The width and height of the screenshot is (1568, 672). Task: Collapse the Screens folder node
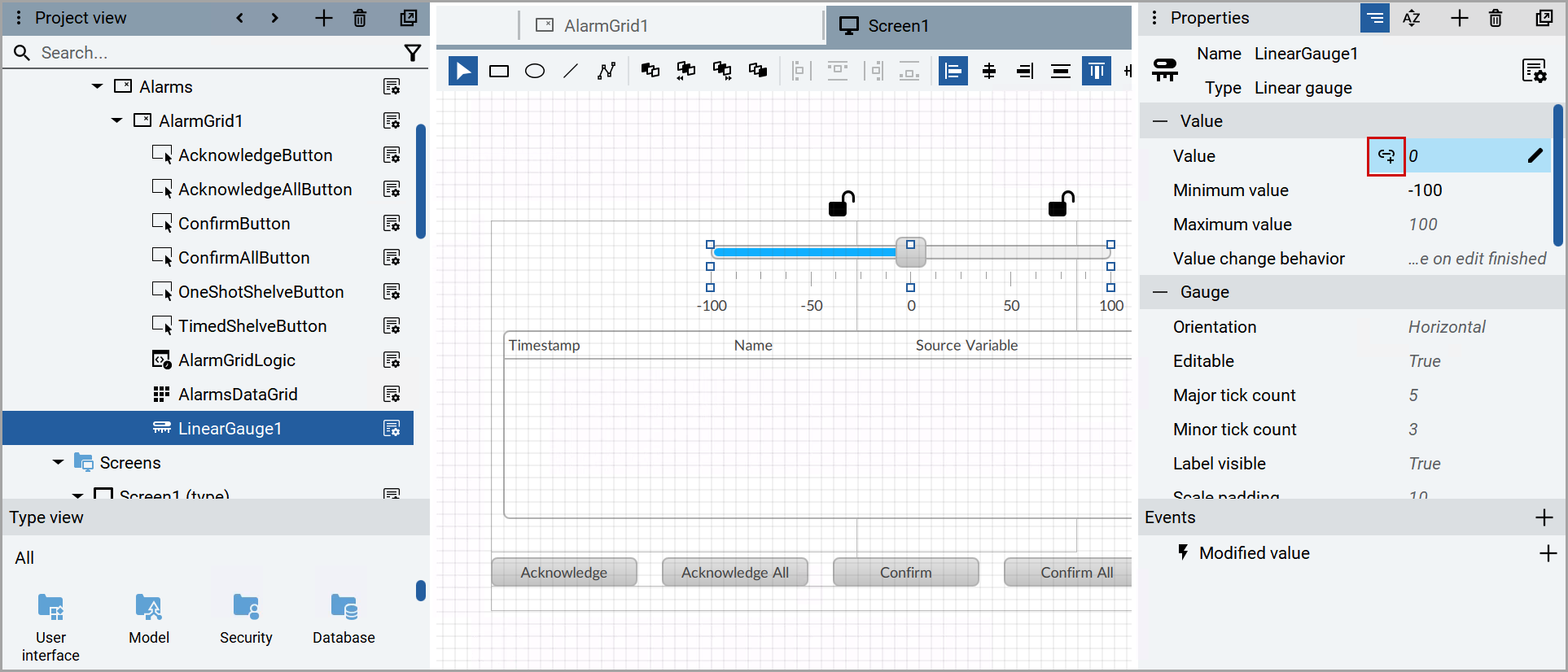point(59,462)
